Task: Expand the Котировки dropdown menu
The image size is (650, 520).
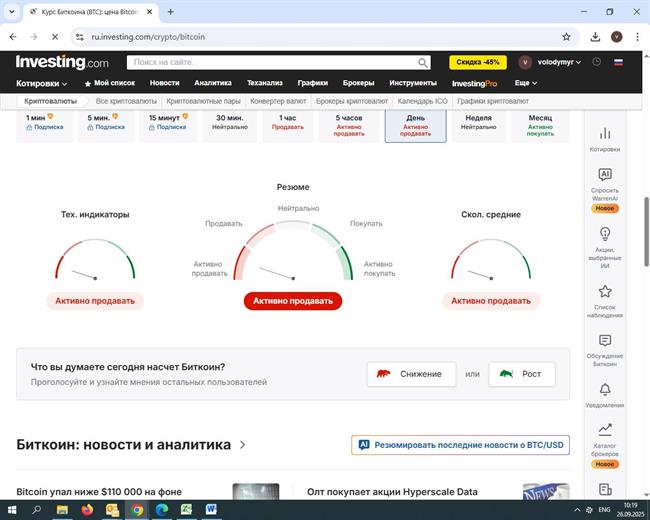Action: coord(42,83)
